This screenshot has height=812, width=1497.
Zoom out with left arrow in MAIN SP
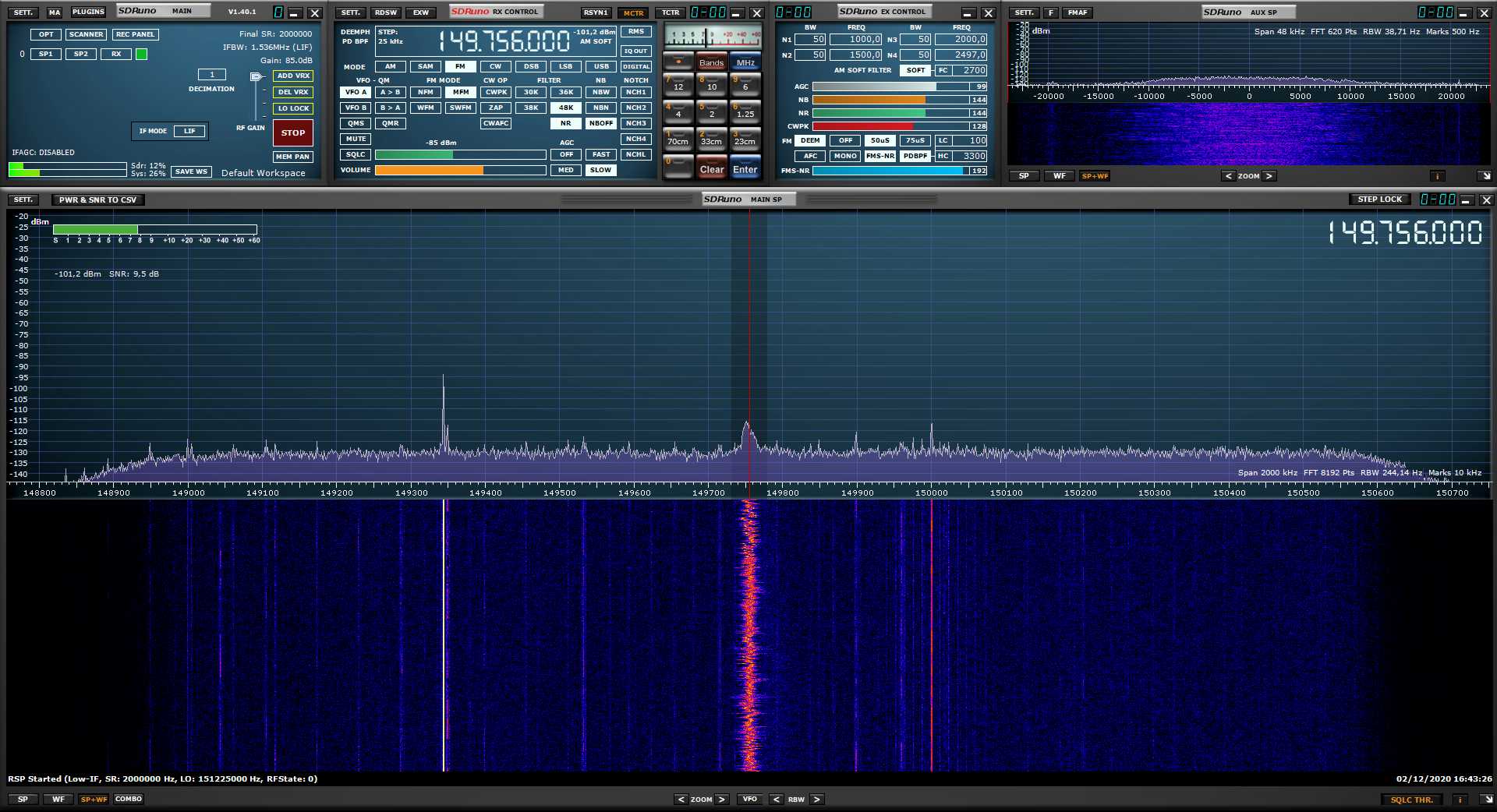click(x=681, y=800)
